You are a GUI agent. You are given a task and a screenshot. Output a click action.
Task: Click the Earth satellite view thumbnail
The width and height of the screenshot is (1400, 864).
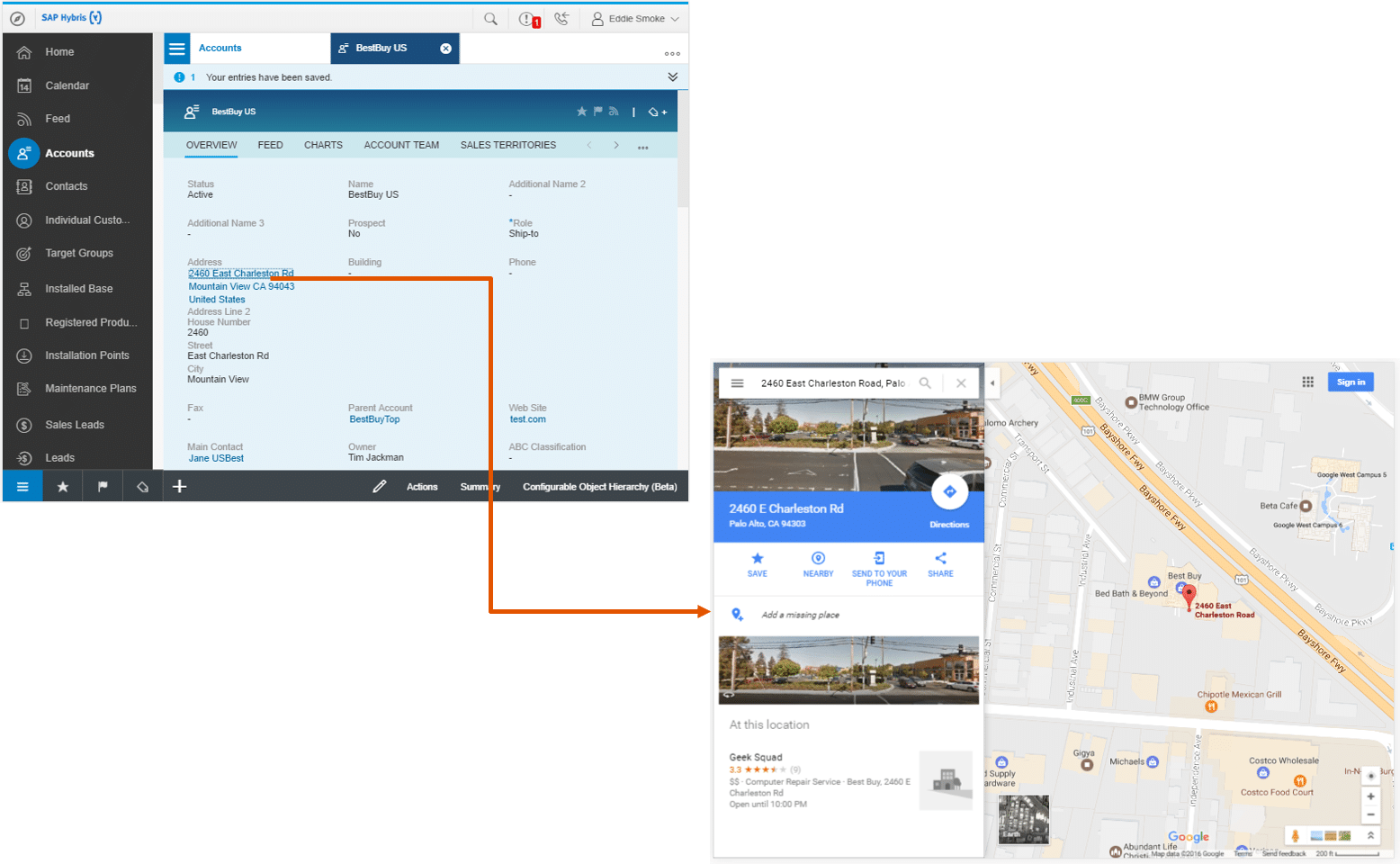pyautogui.click(x=1023, y=819)
